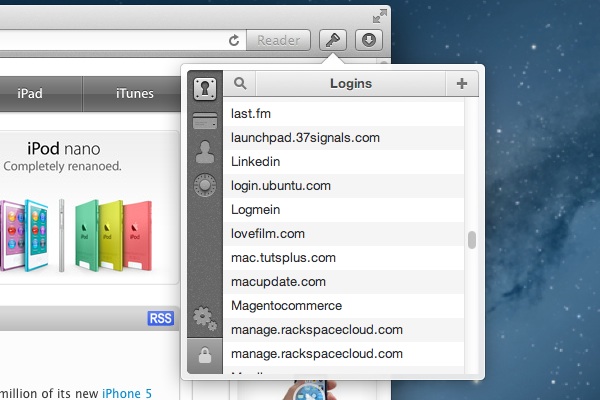The width and height of the screenshot is (600, 400).
Task: Select the macupdate.com login entry
Action: [344, 282]
